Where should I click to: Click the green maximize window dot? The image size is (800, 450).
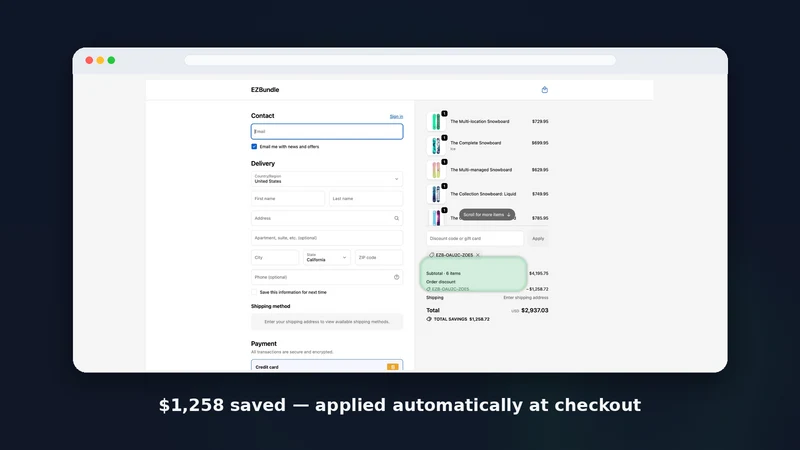pyautogui.click(x=111, y=60)
